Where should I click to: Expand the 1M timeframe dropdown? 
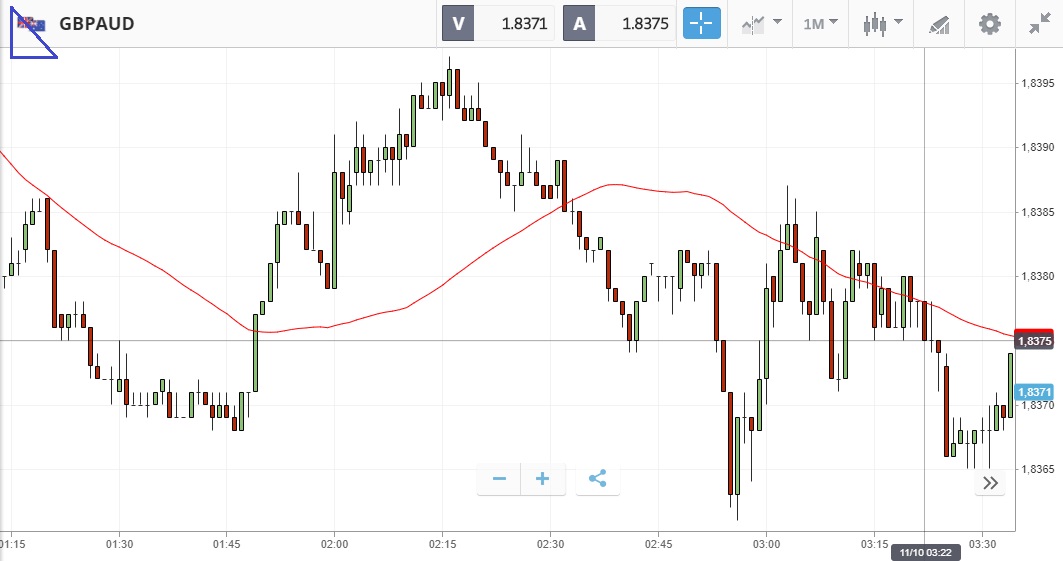click(820, 23)
